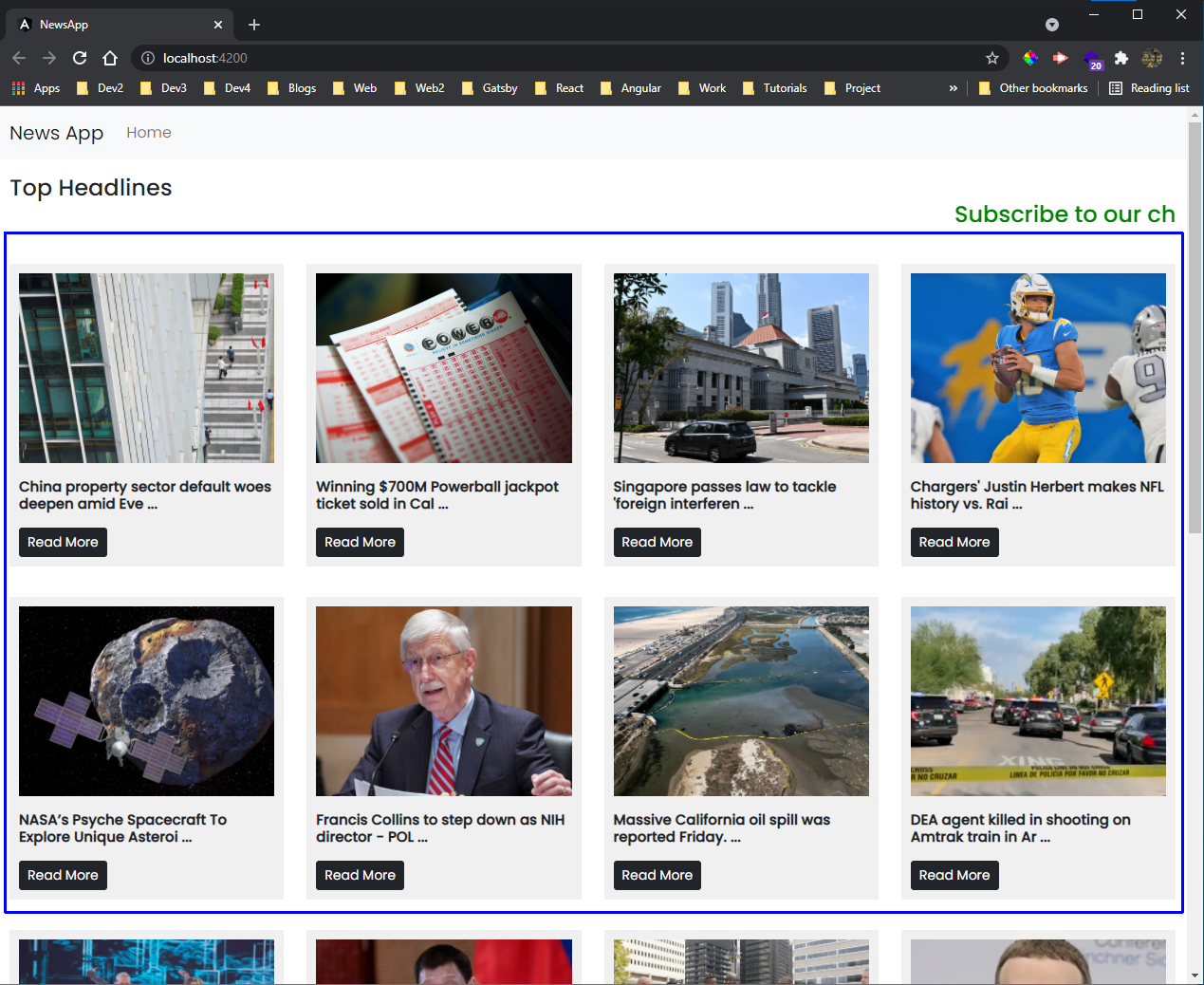The height and width of the screenshot is (985, 1204).
Task: Click the Psyche asteroid spacecraft image
Action: tap(146, 701)
